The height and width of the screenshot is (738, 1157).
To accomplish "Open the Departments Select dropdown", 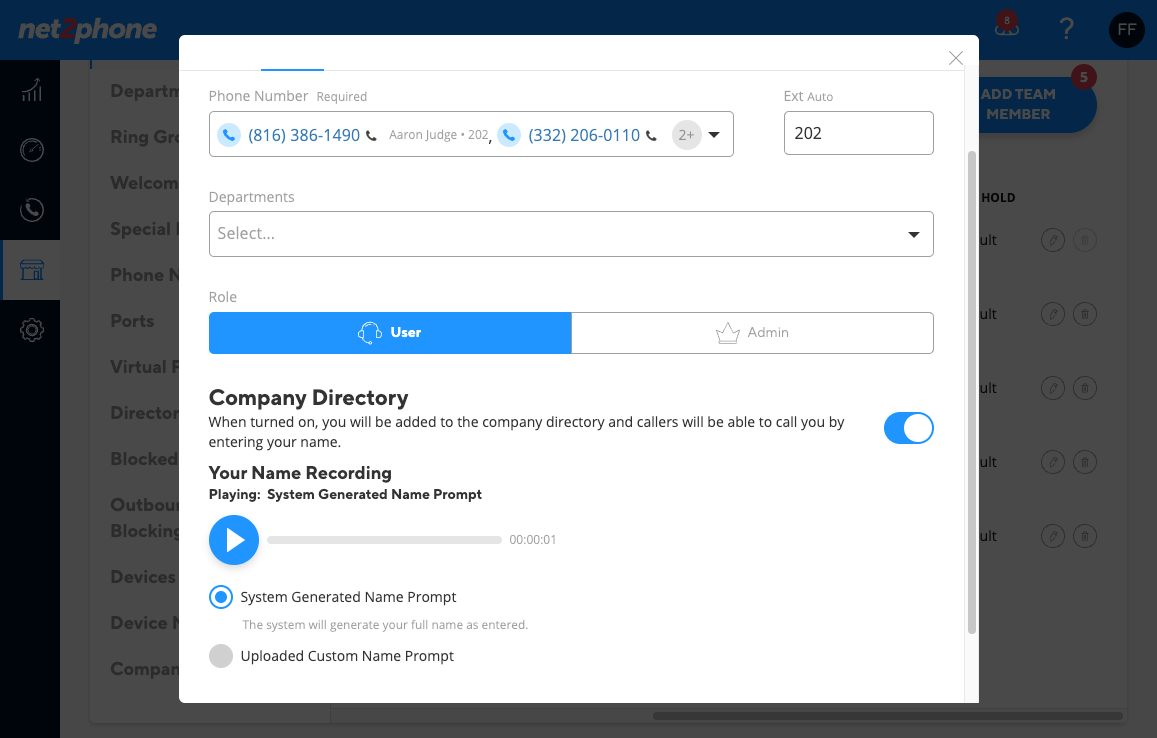I will (x=570, y=234).
